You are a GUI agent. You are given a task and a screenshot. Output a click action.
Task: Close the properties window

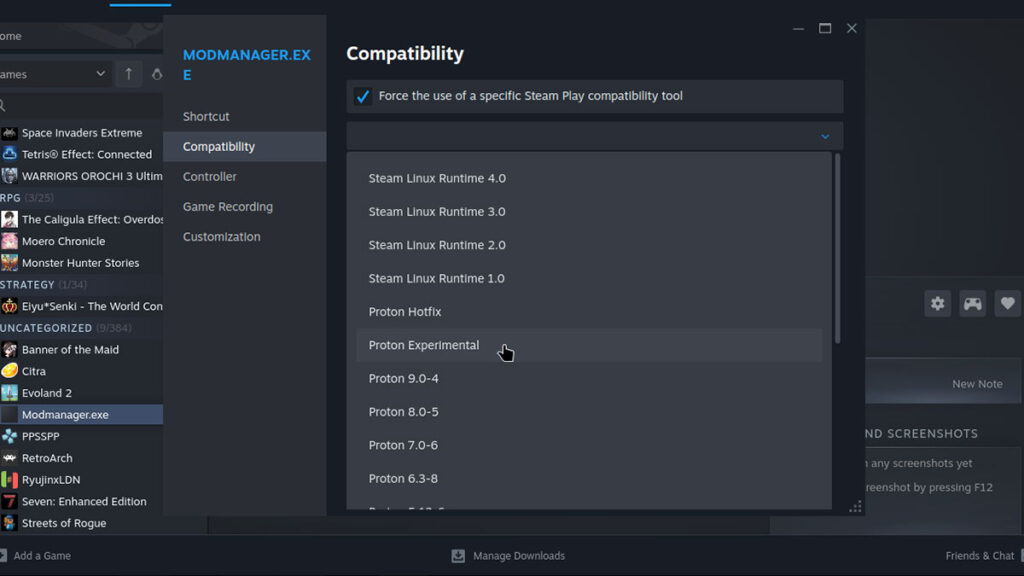pos(852,28)
